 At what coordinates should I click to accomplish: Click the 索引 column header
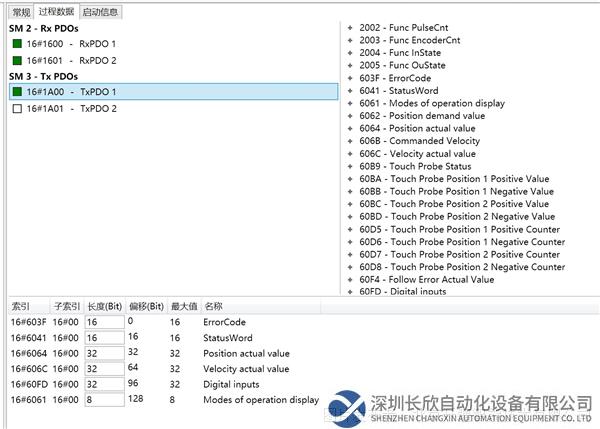22,306
